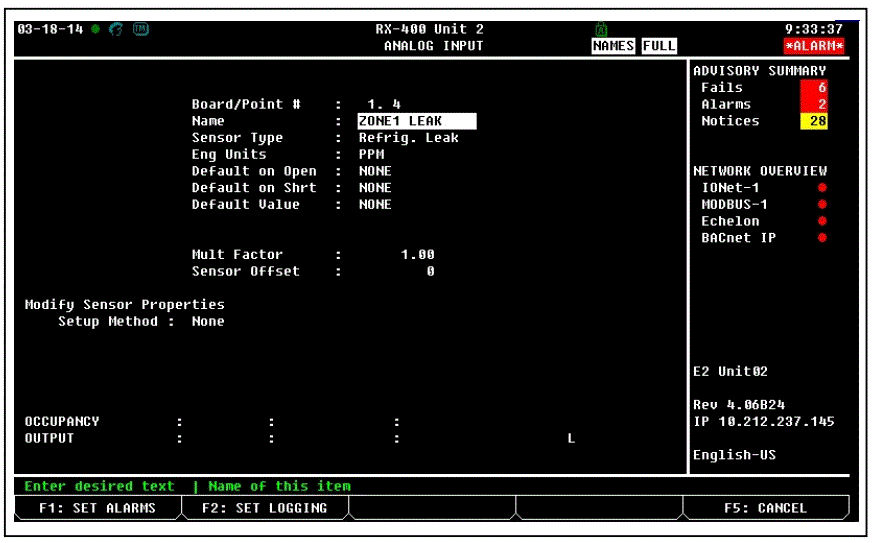Click the green status dot beside the date
This screenshot has height=543, width=874.
(x=96, y=29)
